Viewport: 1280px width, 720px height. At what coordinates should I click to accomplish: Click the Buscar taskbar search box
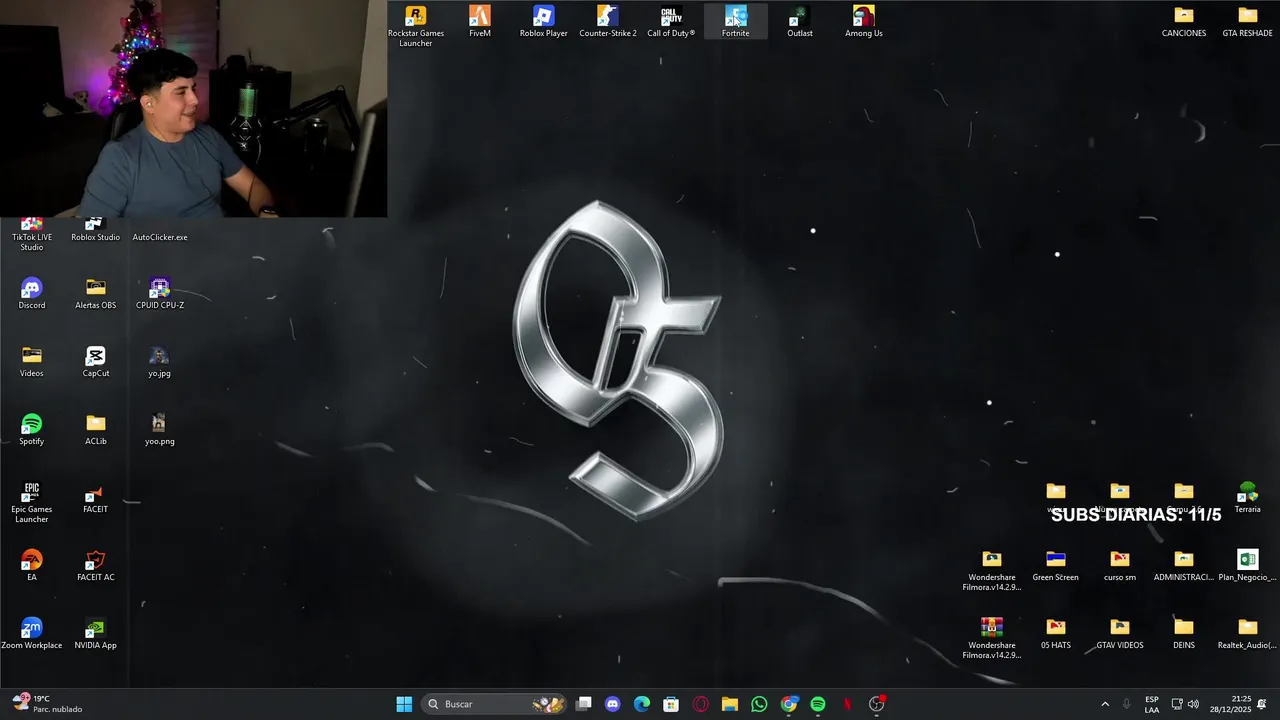(495, 704)
